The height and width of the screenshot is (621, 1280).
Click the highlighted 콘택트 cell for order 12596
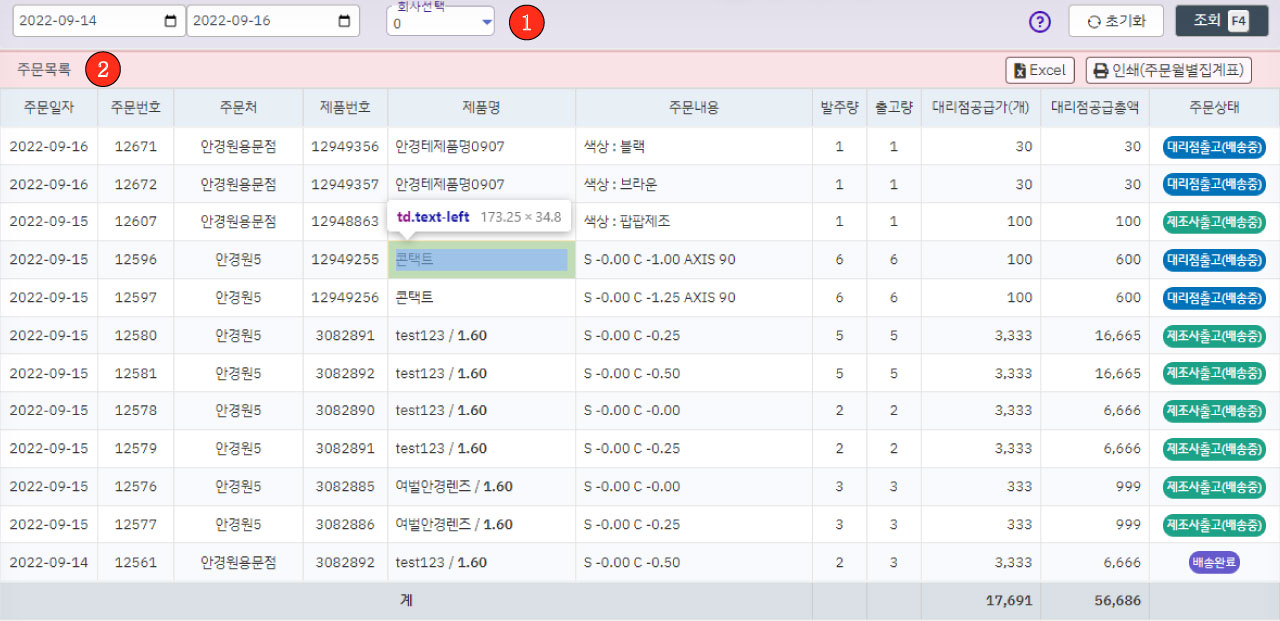[481, 260]
